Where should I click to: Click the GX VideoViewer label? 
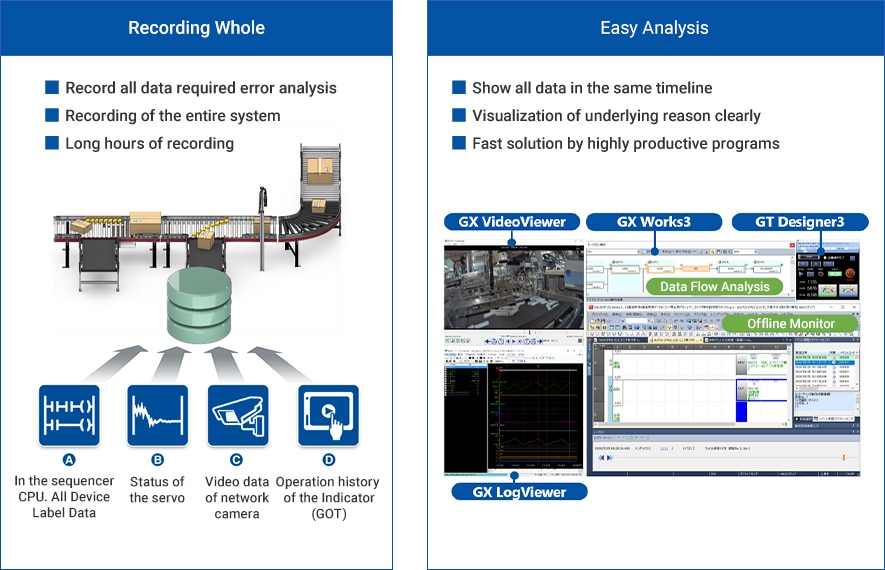coord(512,221)
